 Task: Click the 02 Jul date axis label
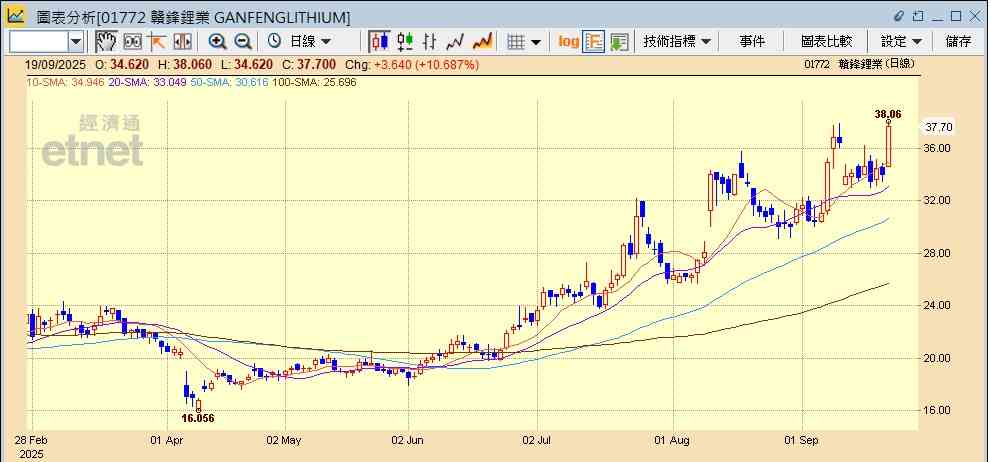coord(537,440)
